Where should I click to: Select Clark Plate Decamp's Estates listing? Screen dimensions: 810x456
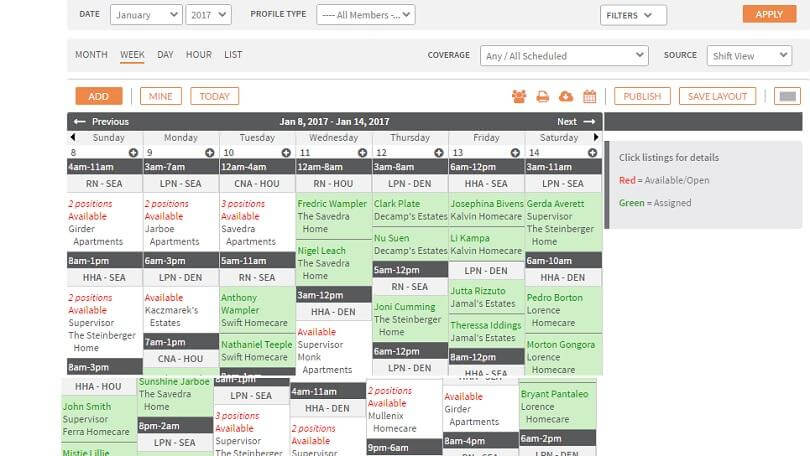point(410,210)
